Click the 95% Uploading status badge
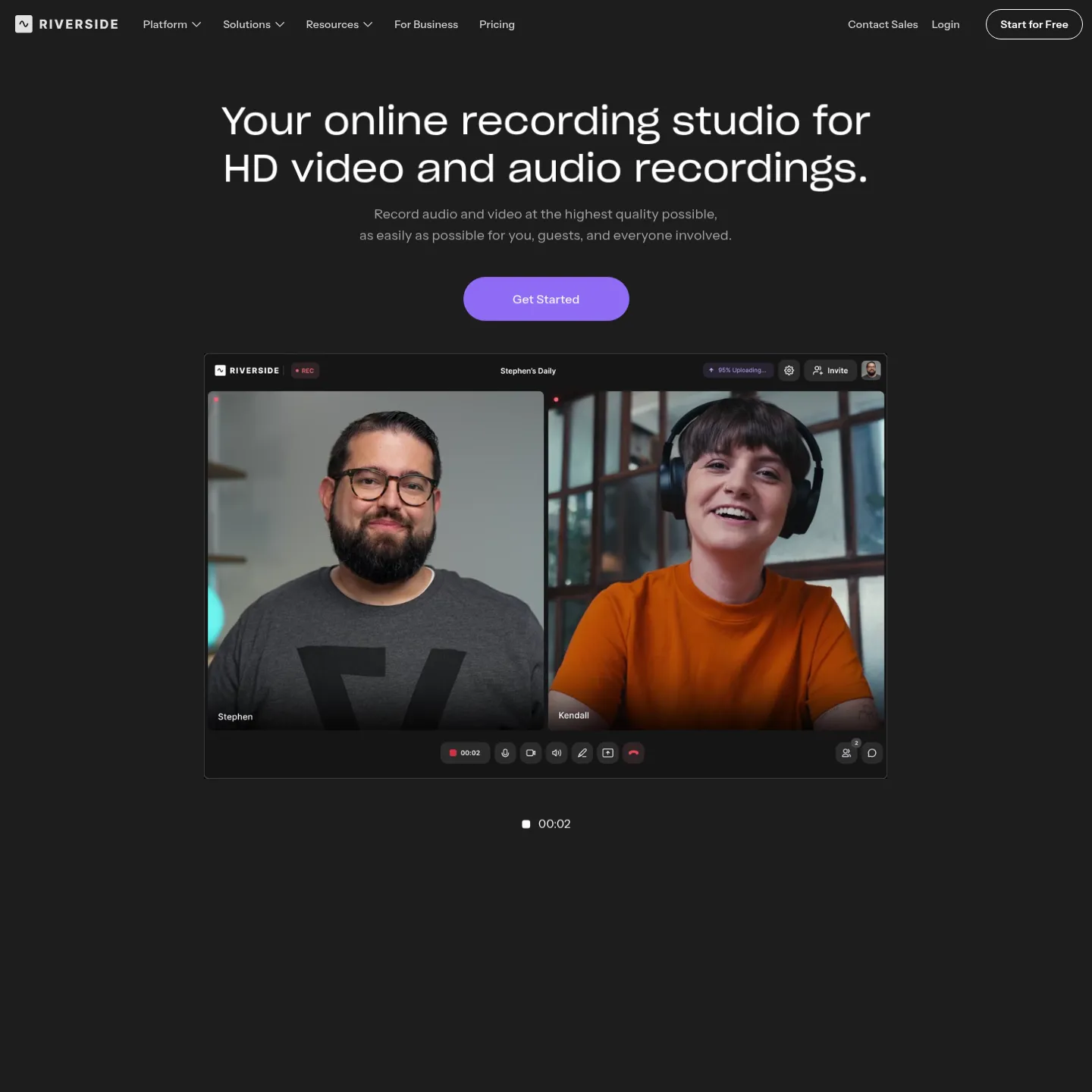Image resolution: width=1092 pixels, height=1092 pixels. click(738, 370)
